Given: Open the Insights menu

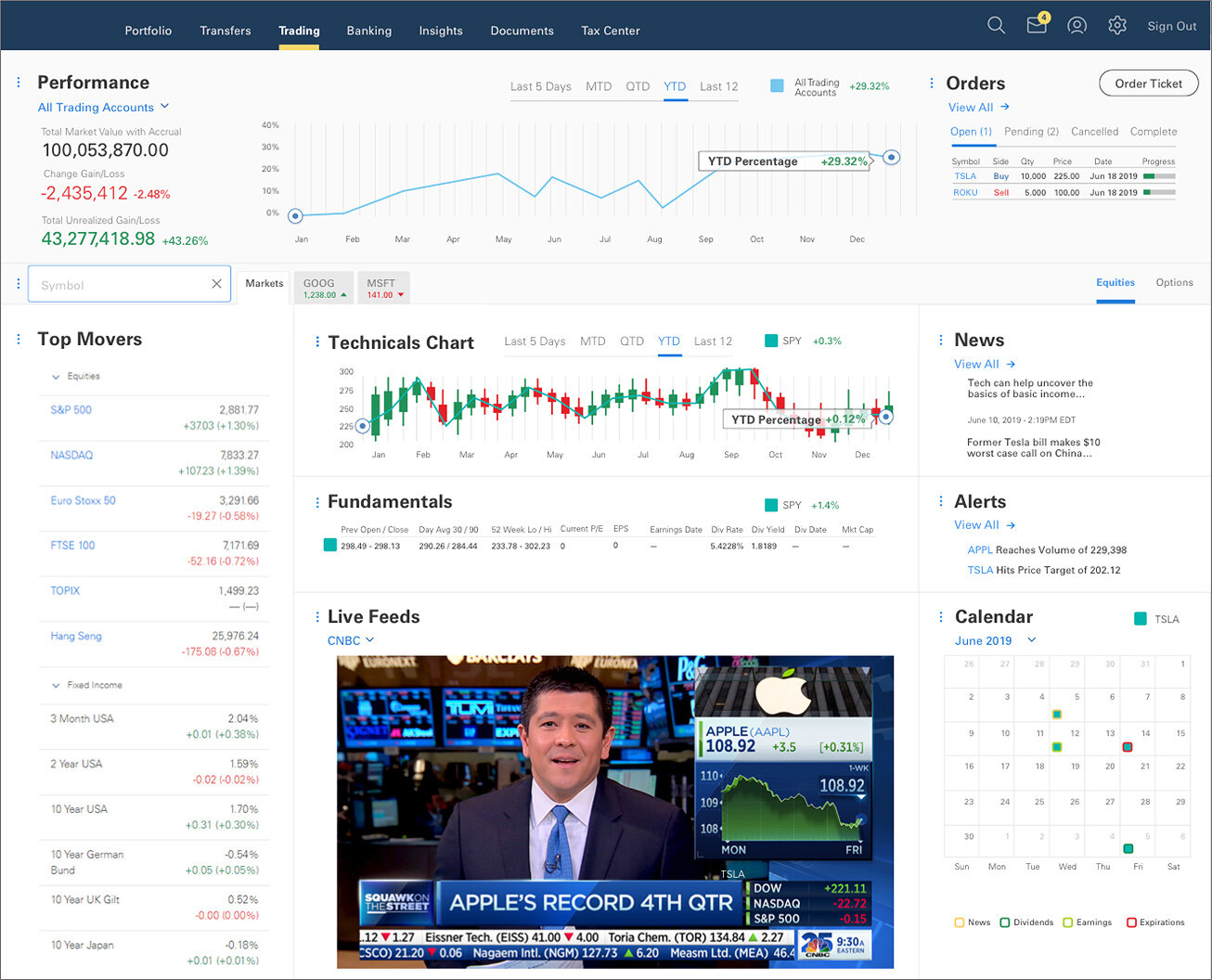Looking at the screenshot, I should 441,31.
